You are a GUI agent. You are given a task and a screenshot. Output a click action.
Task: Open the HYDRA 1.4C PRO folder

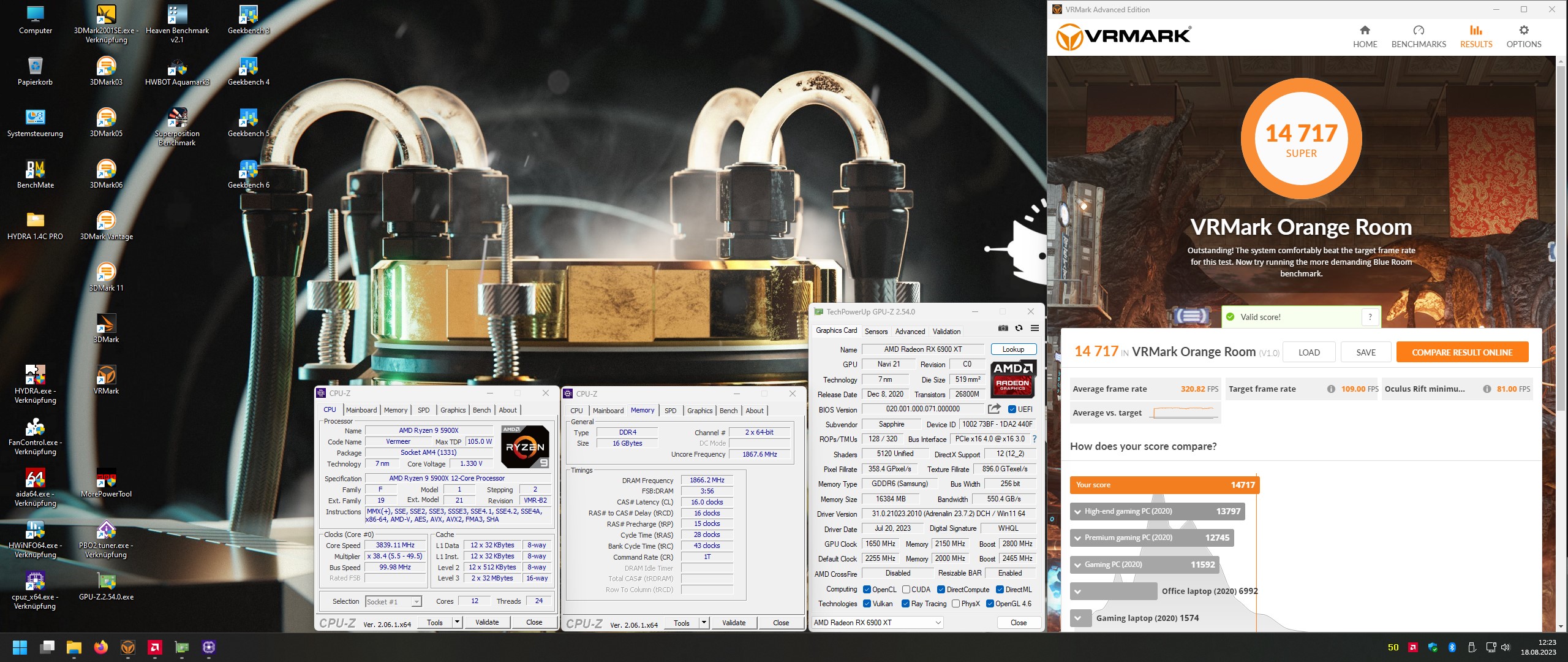click(36, 226)
